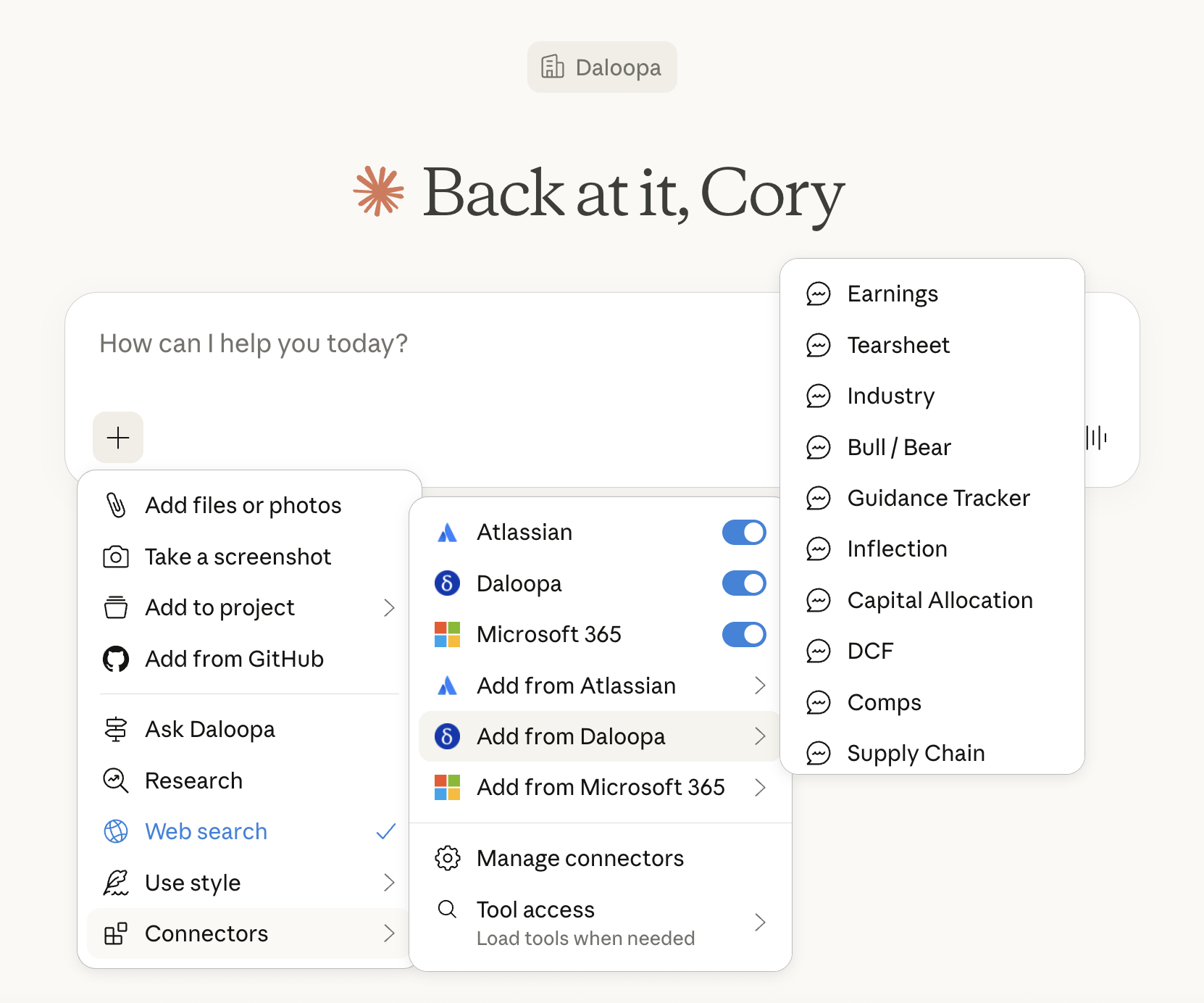Click the Tool access search icon
The width and height of the screenshot is (1204, 1003).
(x=448, y=909)
